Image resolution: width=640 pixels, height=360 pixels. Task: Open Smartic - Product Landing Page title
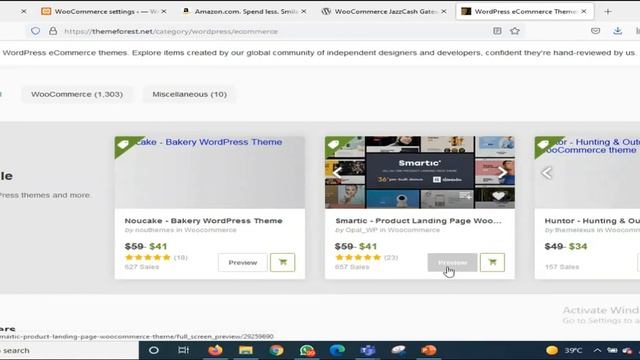click(418, 221)
